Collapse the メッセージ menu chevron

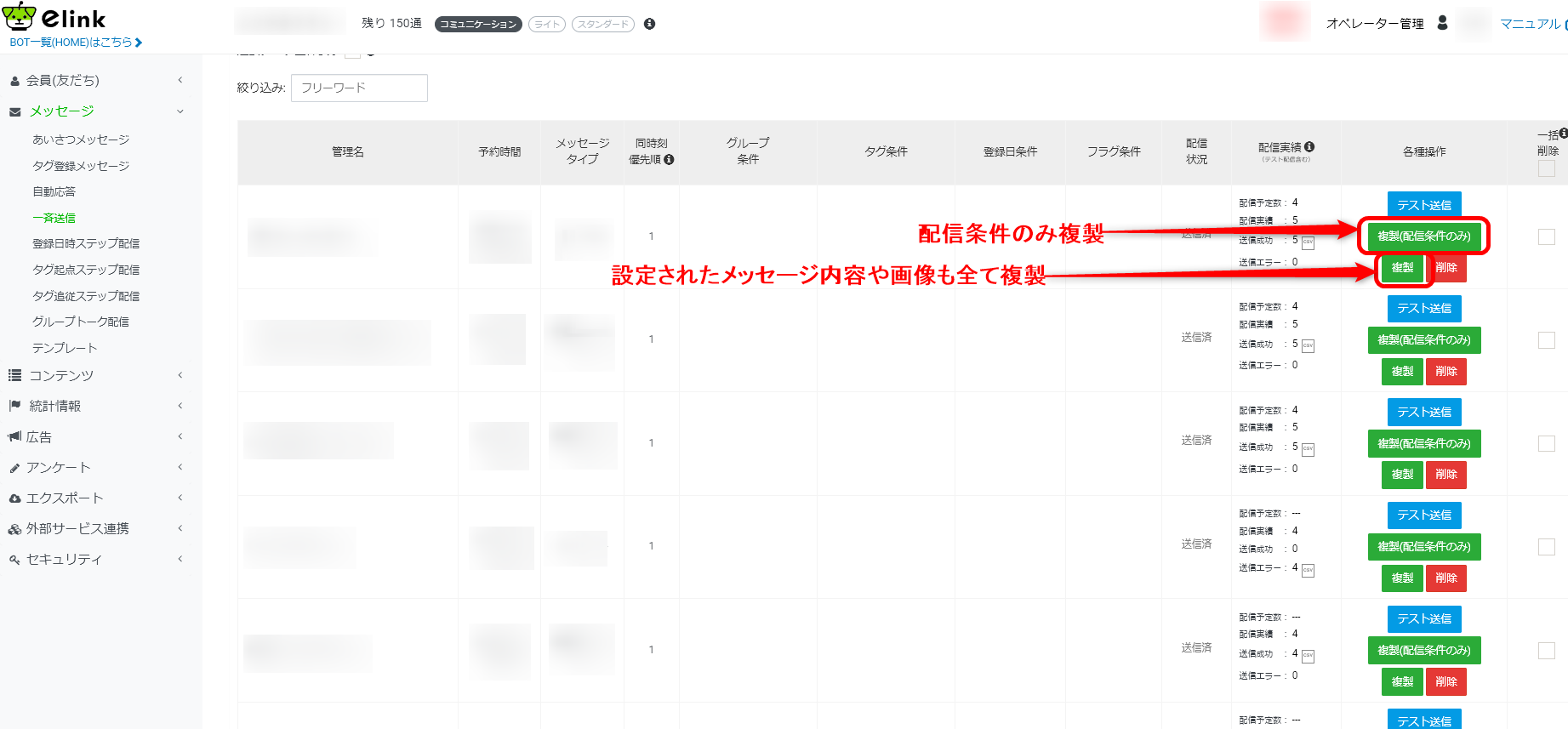[180, 111]
